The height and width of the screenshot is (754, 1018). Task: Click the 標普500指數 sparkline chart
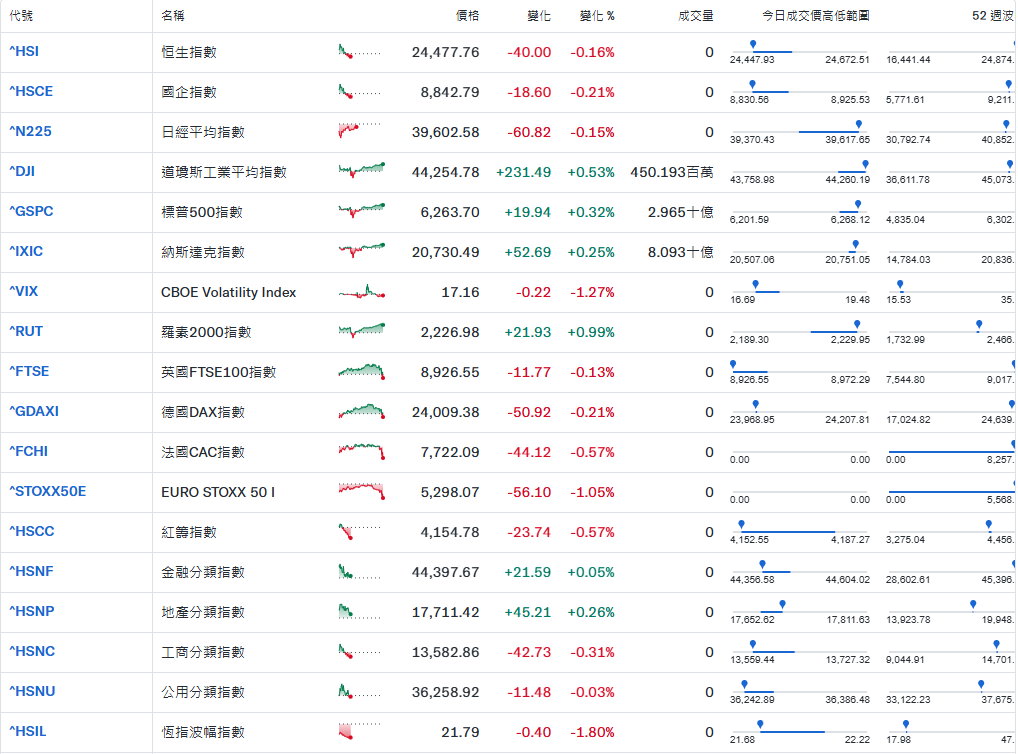point(361,210)
